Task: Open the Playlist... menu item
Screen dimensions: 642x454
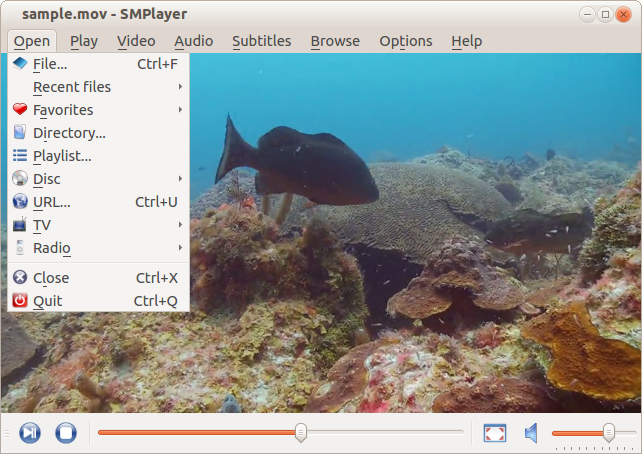Action: click(62, 156)
